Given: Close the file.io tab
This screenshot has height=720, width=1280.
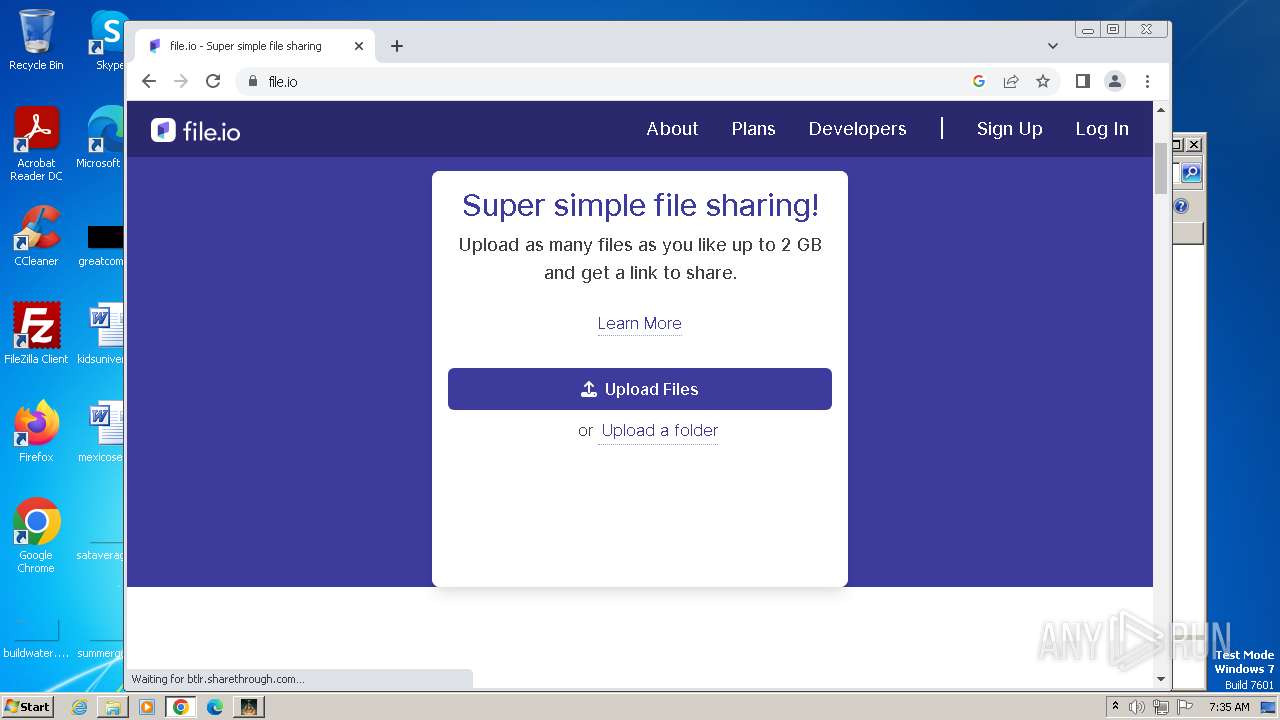Looking at the screenshot, I should tap(359, 46).
